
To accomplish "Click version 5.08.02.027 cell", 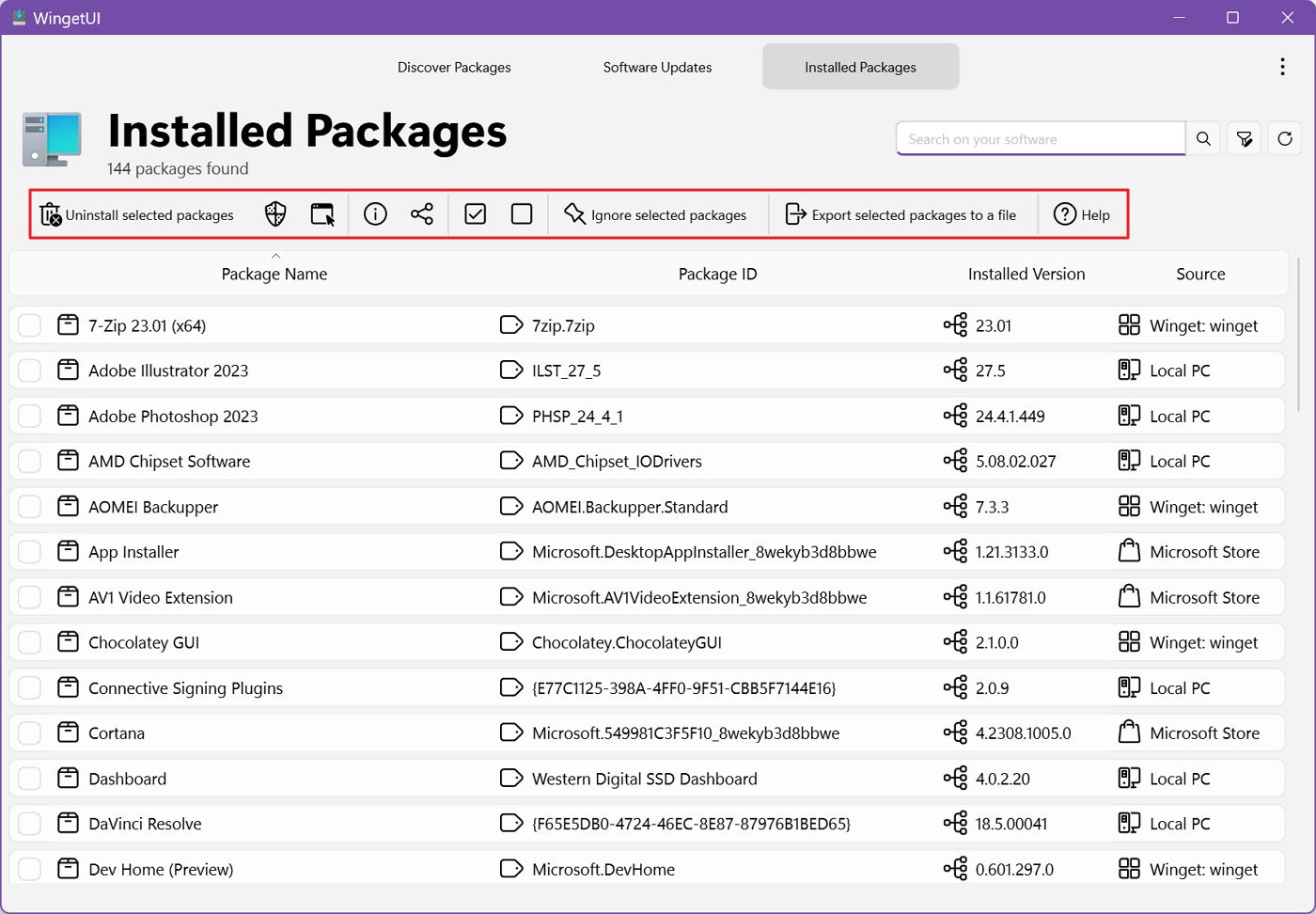I will (x=1015, y=461).
